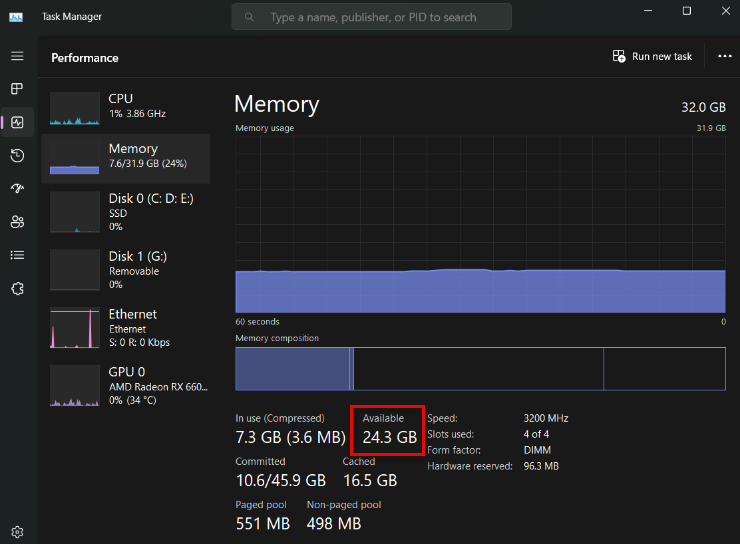Select the Memory performance entry

click(x=126, y=159)
